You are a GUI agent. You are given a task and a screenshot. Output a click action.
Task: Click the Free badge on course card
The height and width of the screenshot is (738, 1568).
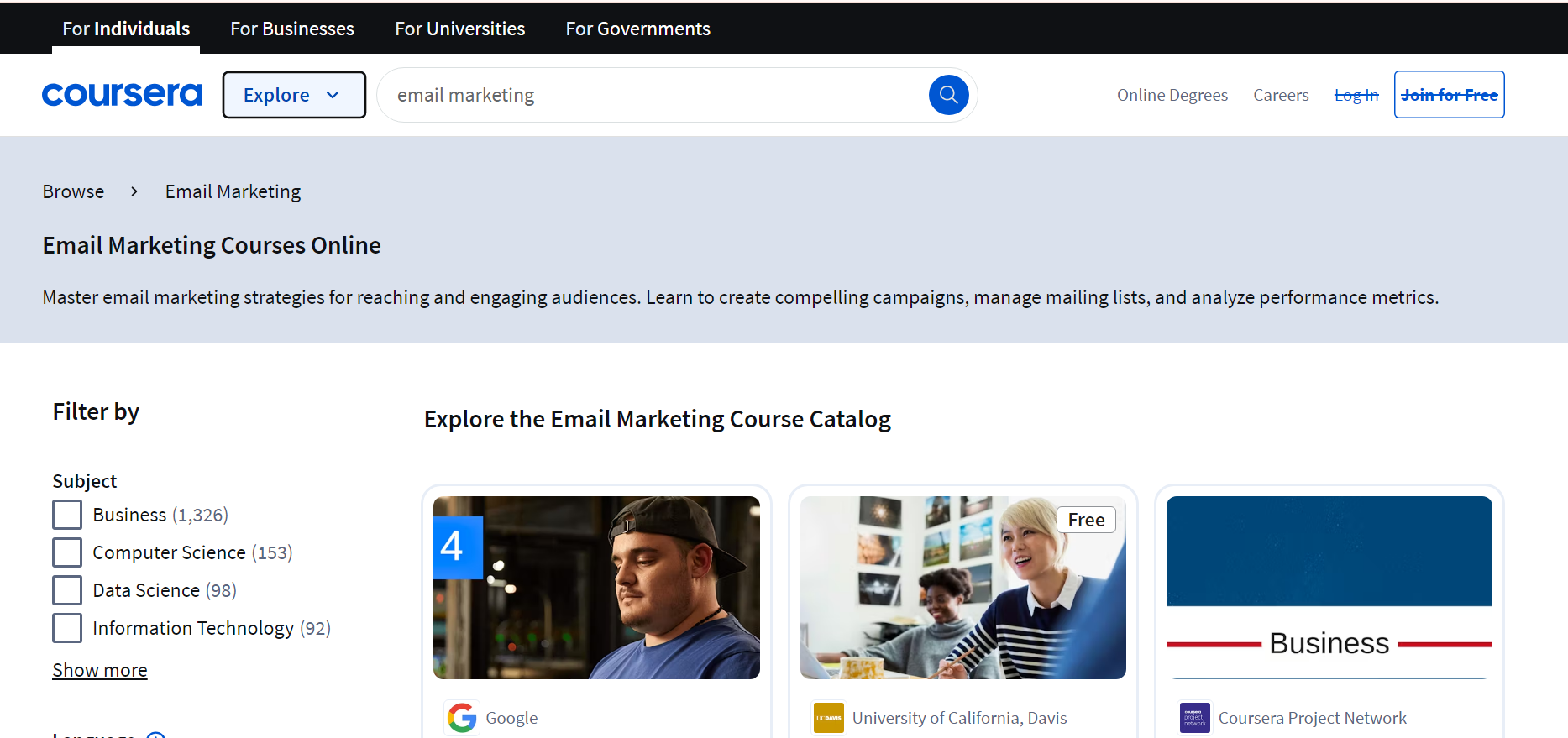tap(1086, 520)
